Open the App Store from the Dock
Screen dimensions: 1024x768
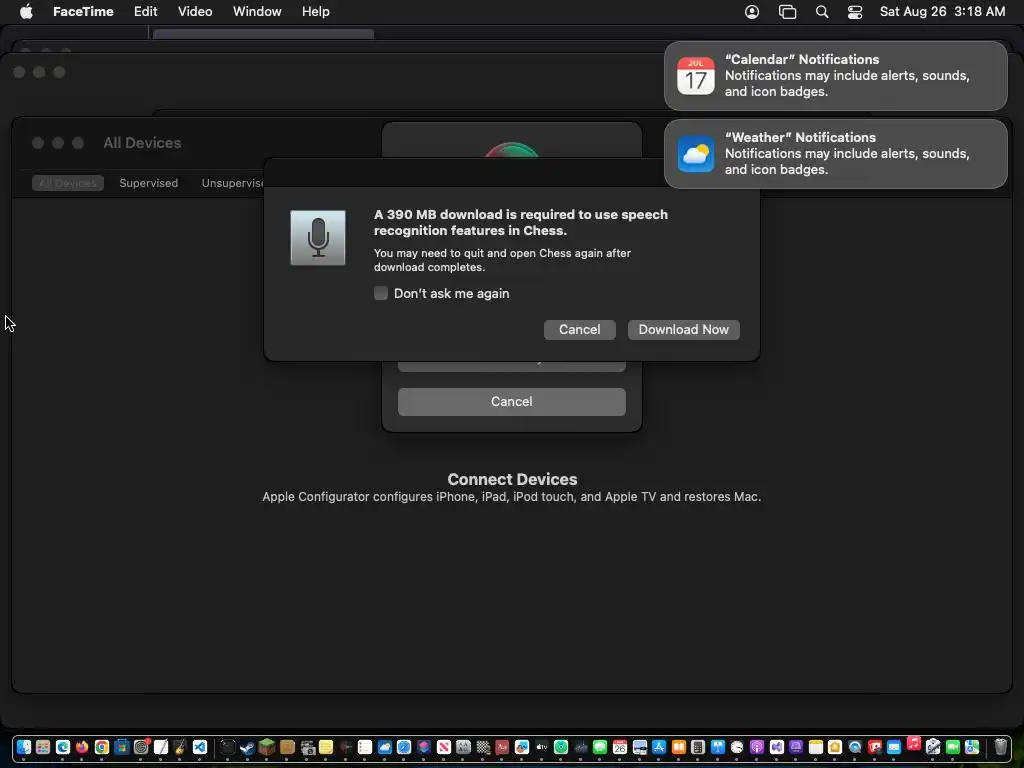point(659,747)
